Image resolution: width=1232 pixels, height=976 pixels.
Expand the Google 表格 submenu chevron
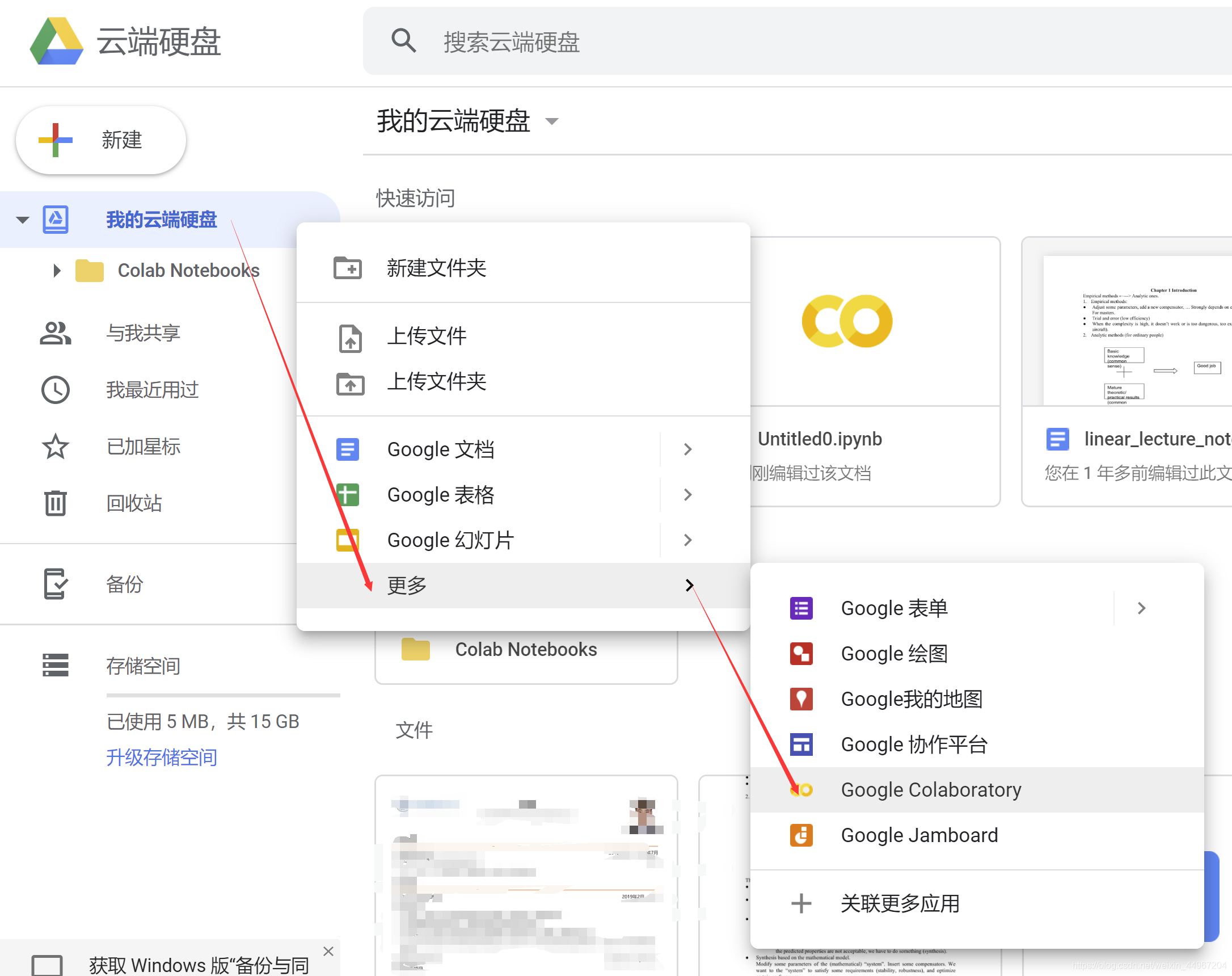point(687,495)
